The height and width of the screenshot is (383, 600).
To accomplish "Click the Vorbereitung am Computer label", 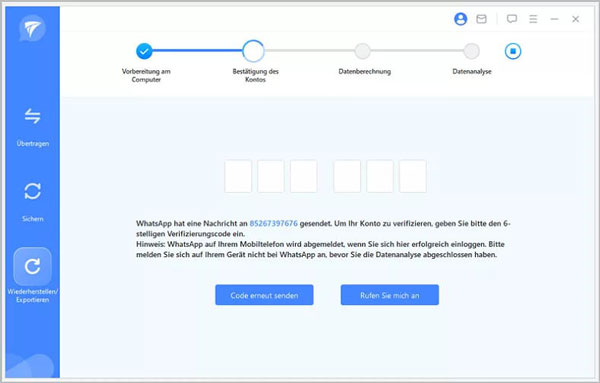I will (x=146, y=75).
